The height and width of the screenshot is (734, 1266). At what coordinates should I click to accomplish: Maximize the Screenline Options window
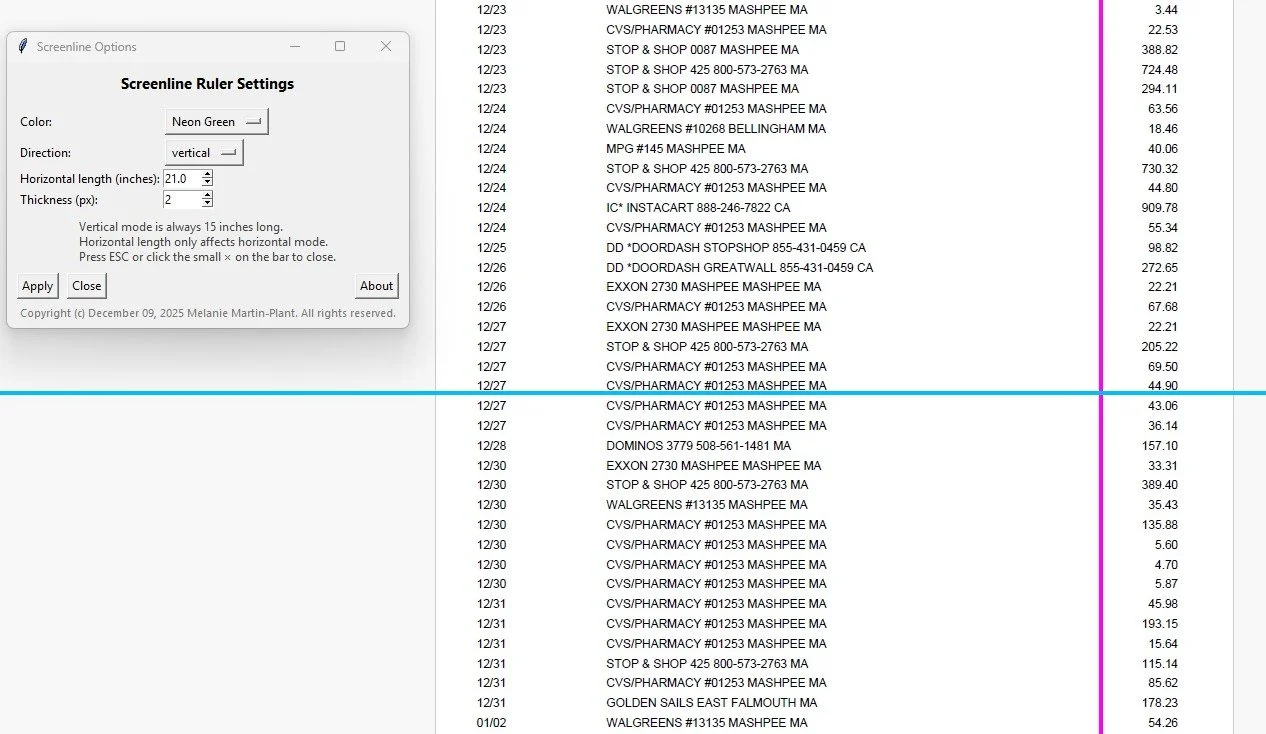tap(340, 47)
